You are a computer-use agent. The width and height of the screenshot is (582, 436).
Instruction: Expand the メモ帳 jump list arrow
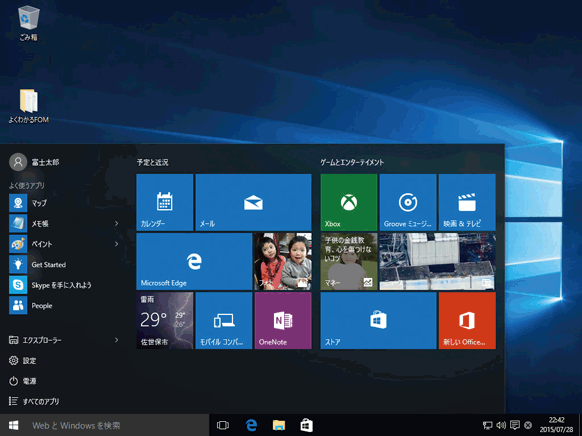117,223
